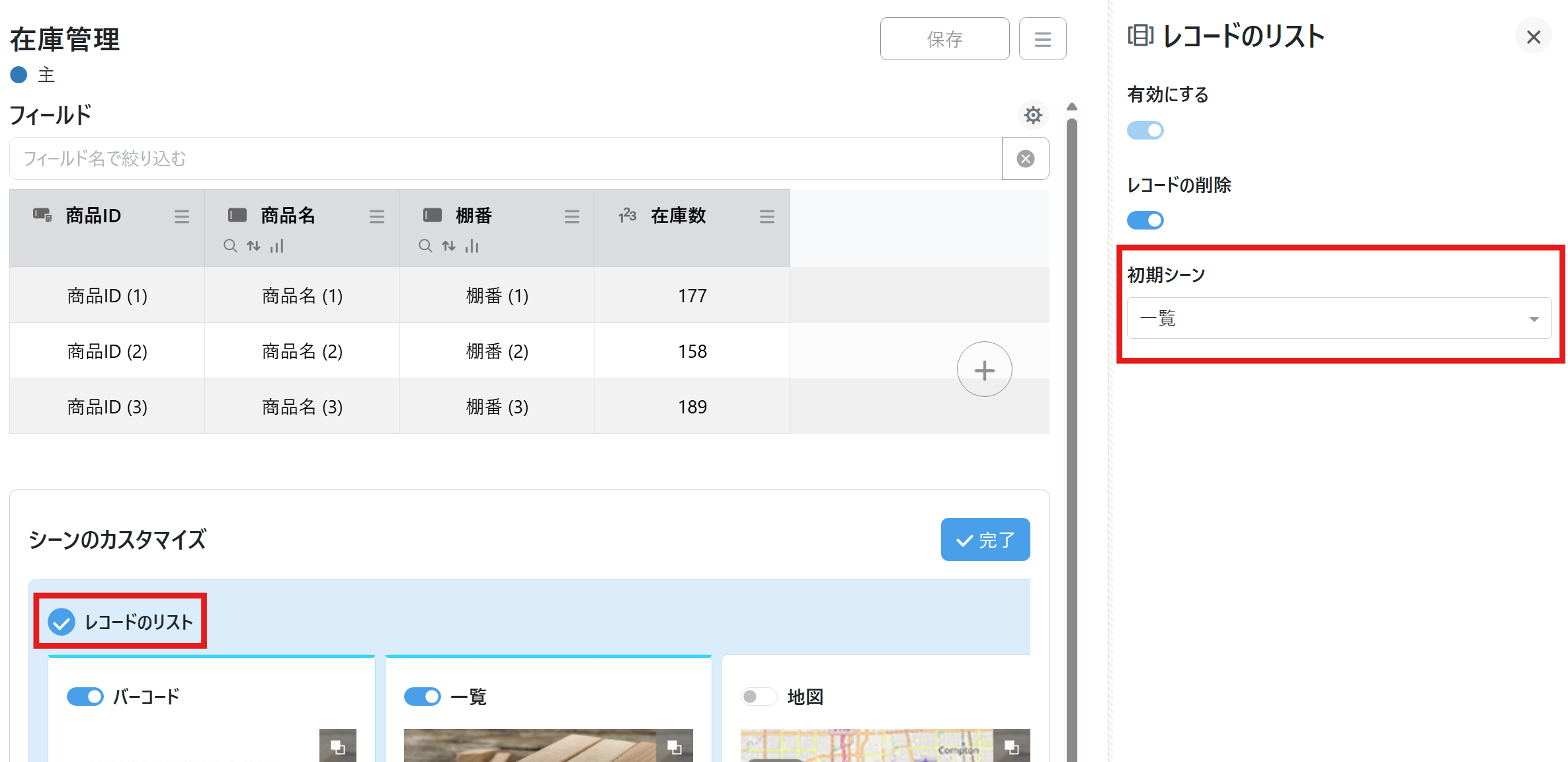Enable the 地図 scene toggle
The height and width of the screenshot is (762, 1568).
(758, 697)
